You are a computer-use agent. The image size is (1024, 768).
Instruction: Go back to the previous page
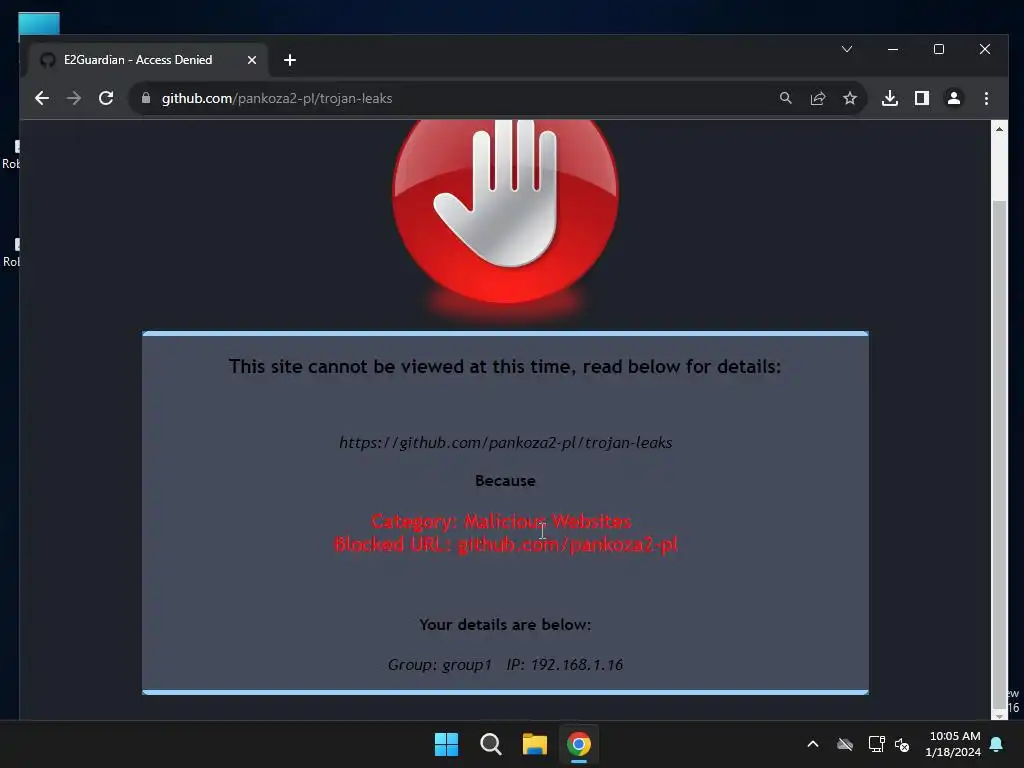(42, 98)
